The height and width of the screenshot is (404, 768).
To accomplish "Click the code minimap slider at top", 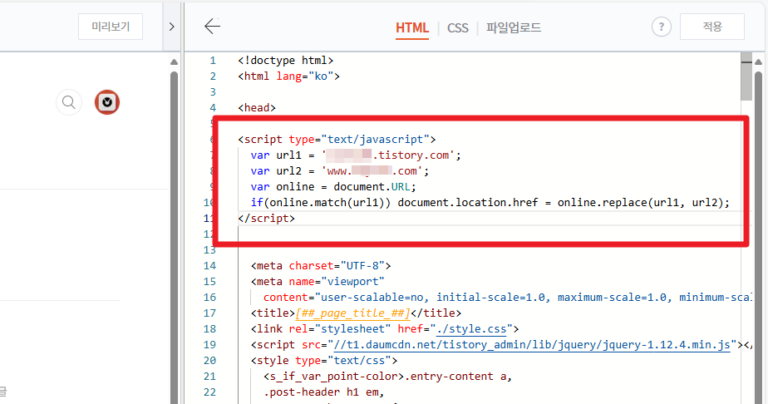I will point(746,77).
